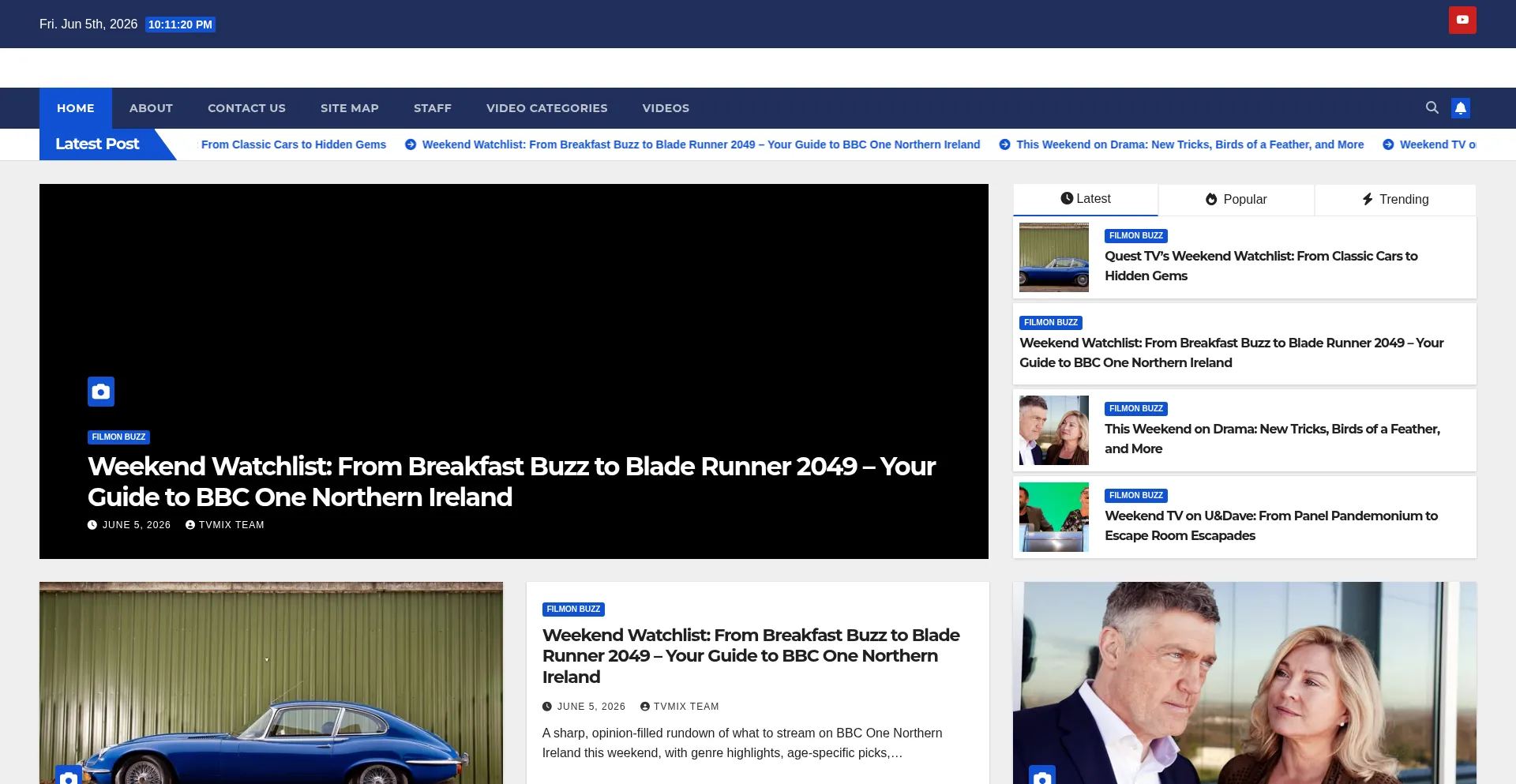
Task: Click Filmon Buzz tag above Quest TV article
Action: pyautogui.click(x=1136, y=236)
